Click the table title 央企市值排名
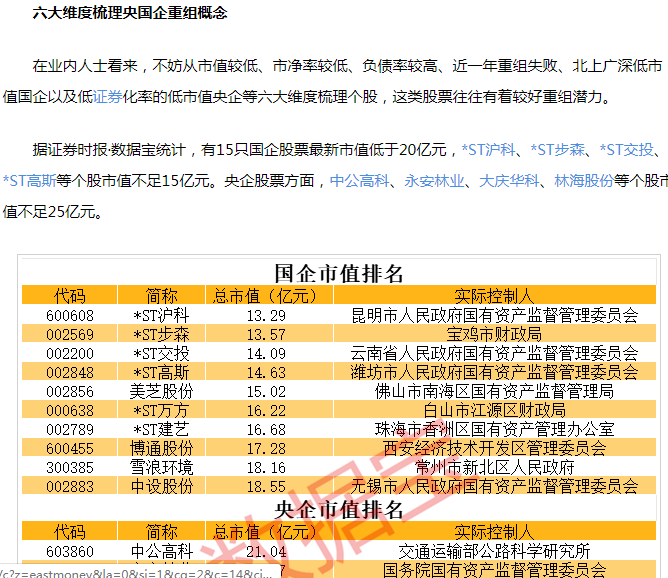The width and height of the screenshot is (668, 578). pos(339,510)
